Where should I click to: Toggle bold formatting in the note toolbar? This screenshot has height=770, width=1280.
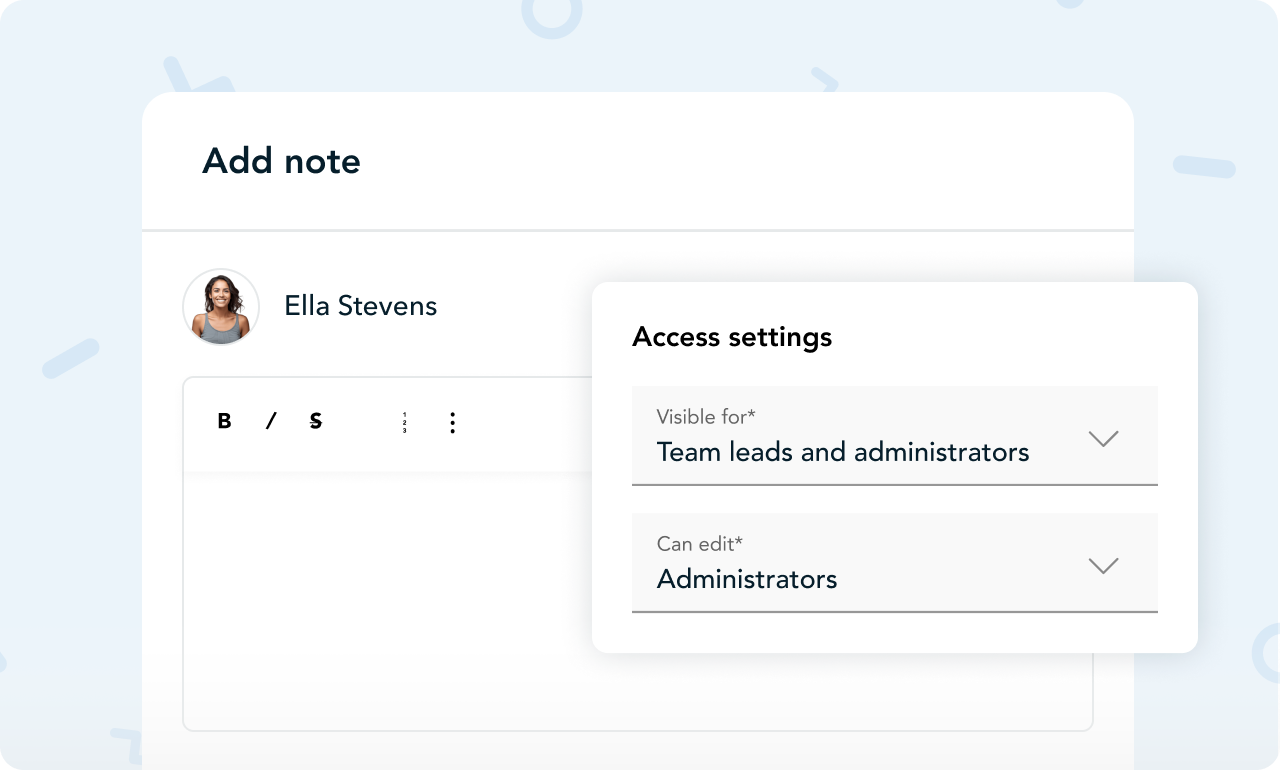[x=224, y=422]
